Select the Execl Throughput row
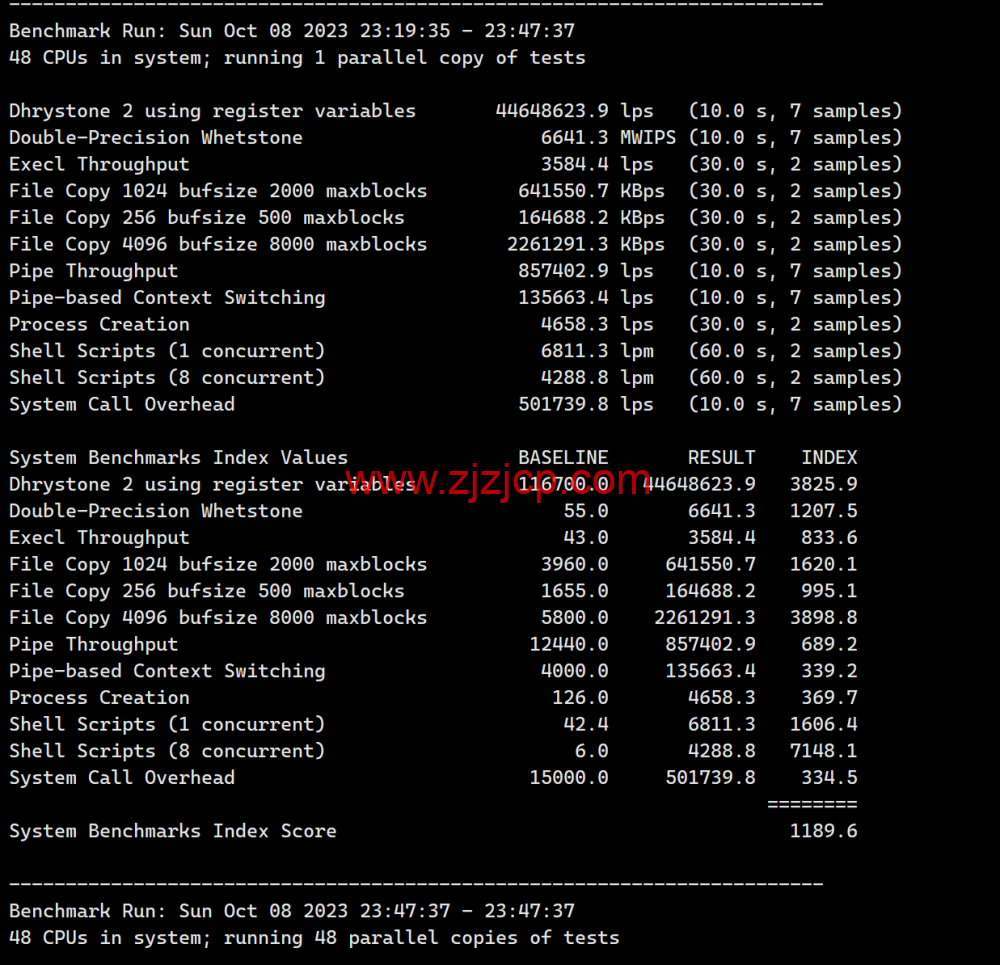This screenshot has width=1000, height=965. [98, 163]
